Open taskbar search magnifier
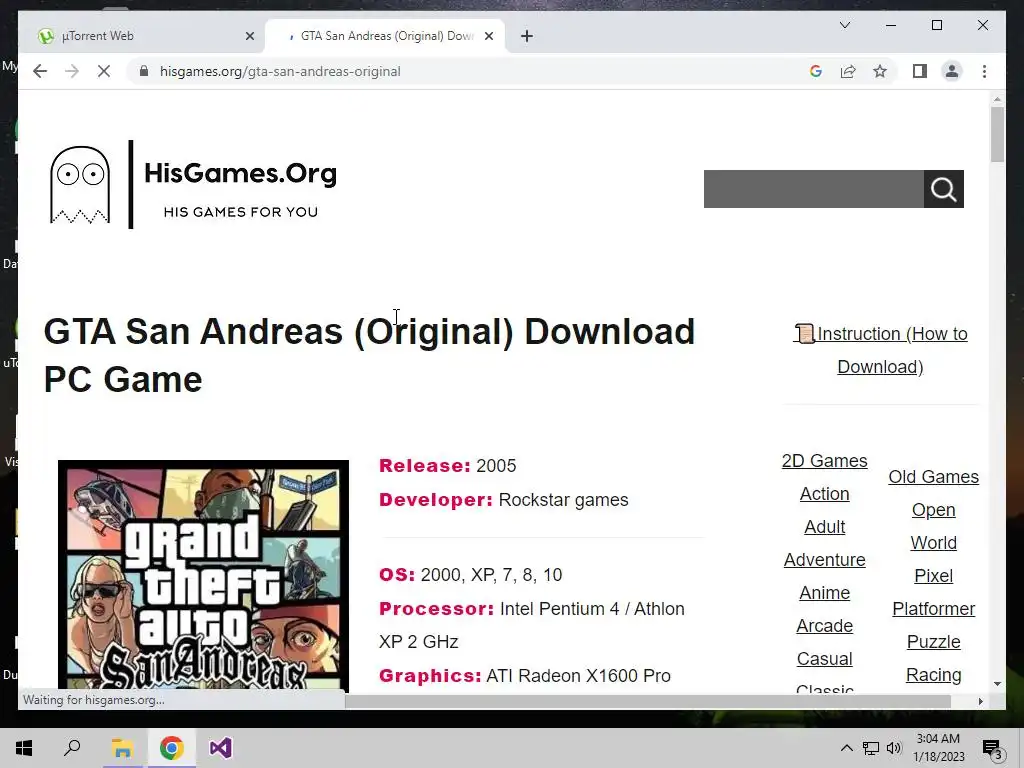Viewport: 1024px width, 768px height. pos(72,748)
